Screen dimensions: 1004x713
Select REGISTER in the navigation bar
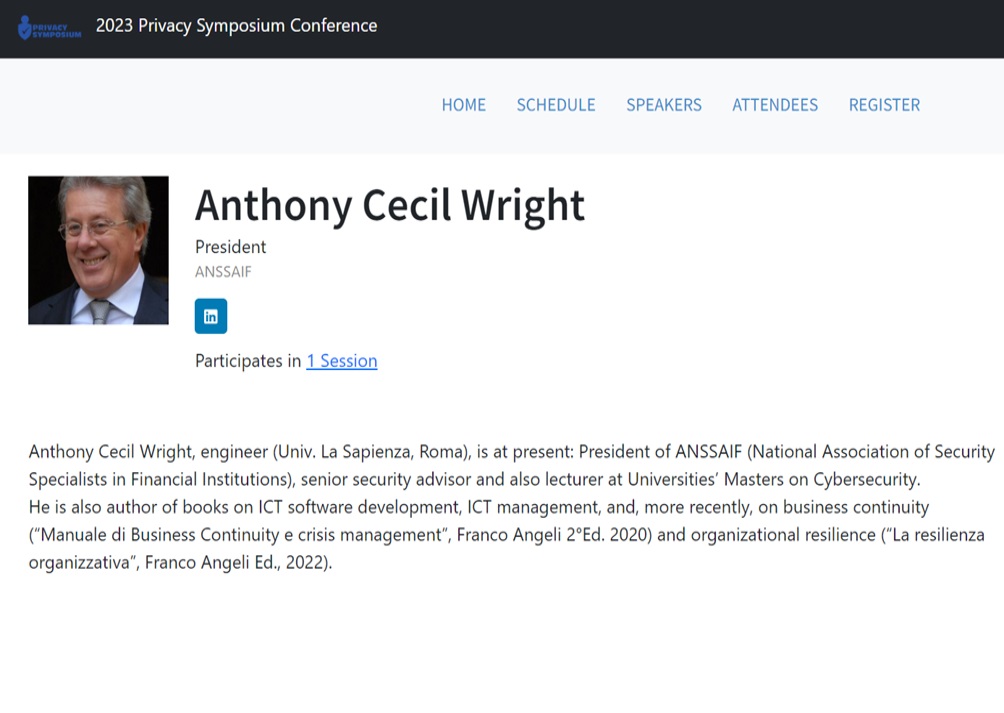(884, 105)
